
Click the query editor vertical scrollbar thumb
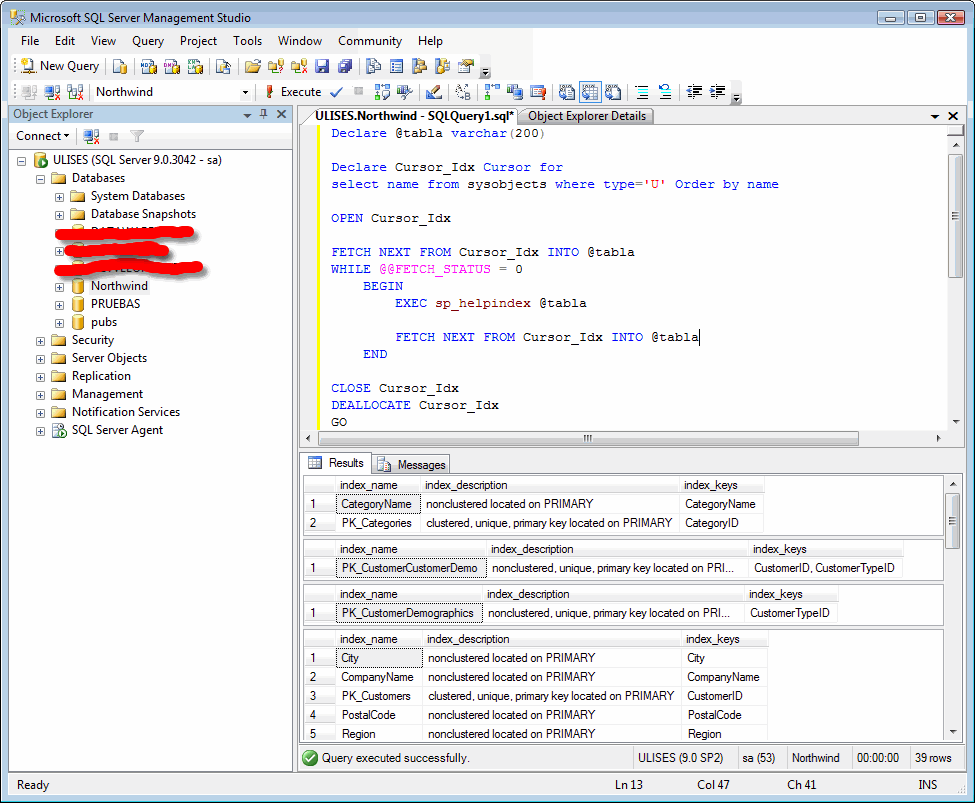955,216
